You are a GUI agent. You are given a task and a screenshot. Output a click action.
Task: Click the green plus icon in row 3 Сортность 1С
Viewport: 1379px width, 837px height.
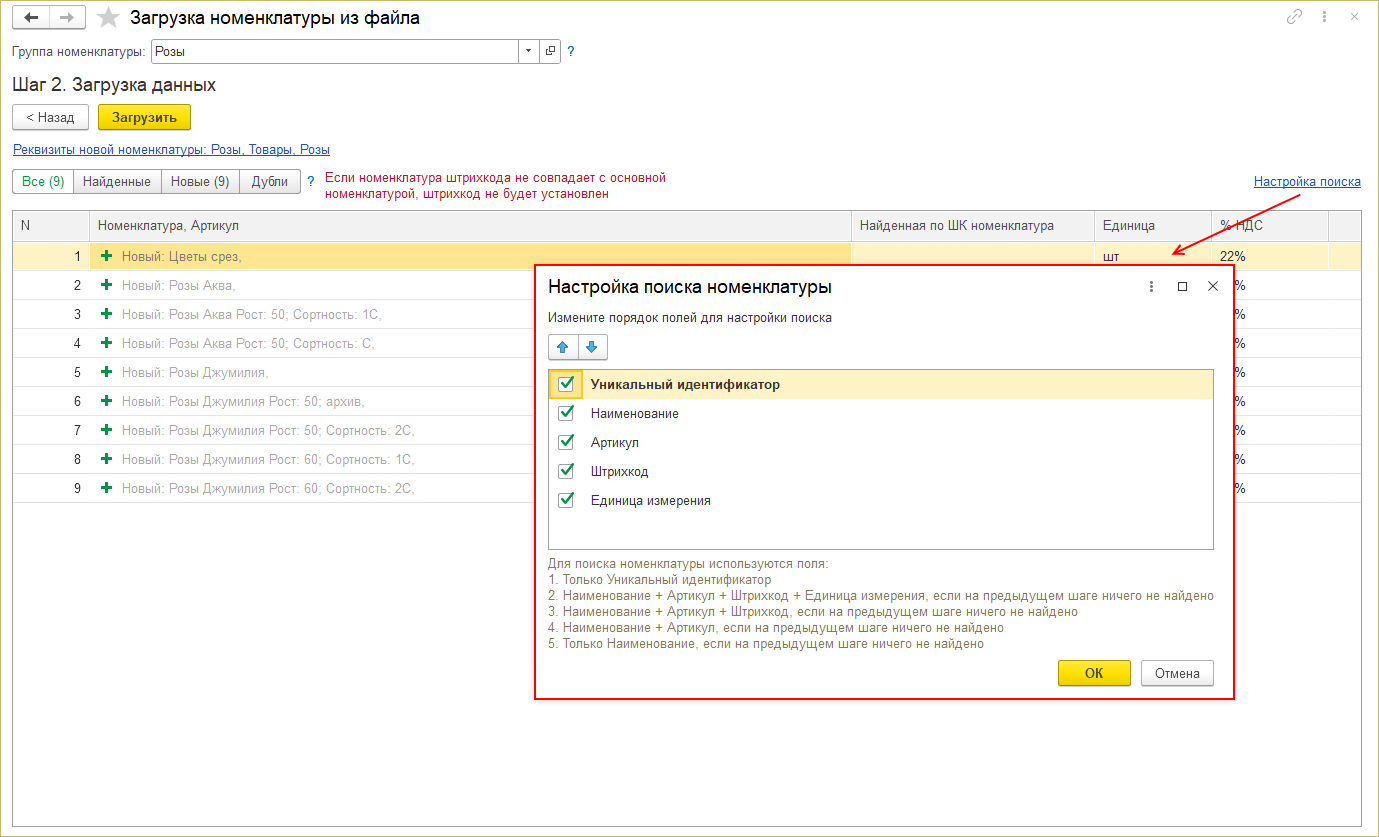(x=107, y=314)
